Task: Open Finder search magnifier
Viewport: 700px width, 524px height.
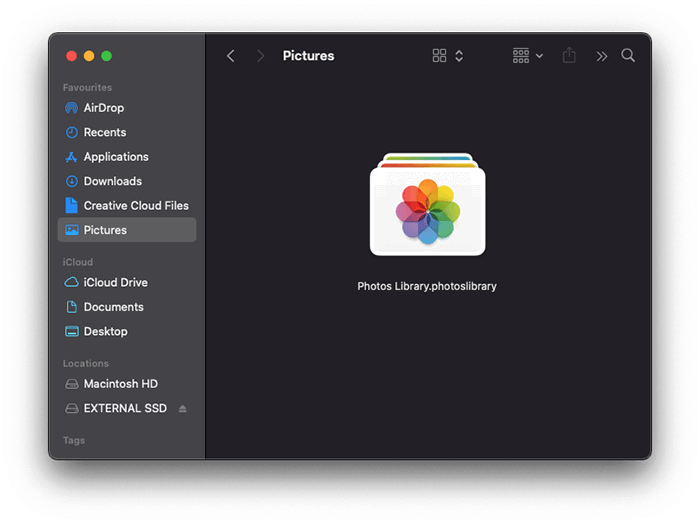Action: click(628, 55)
